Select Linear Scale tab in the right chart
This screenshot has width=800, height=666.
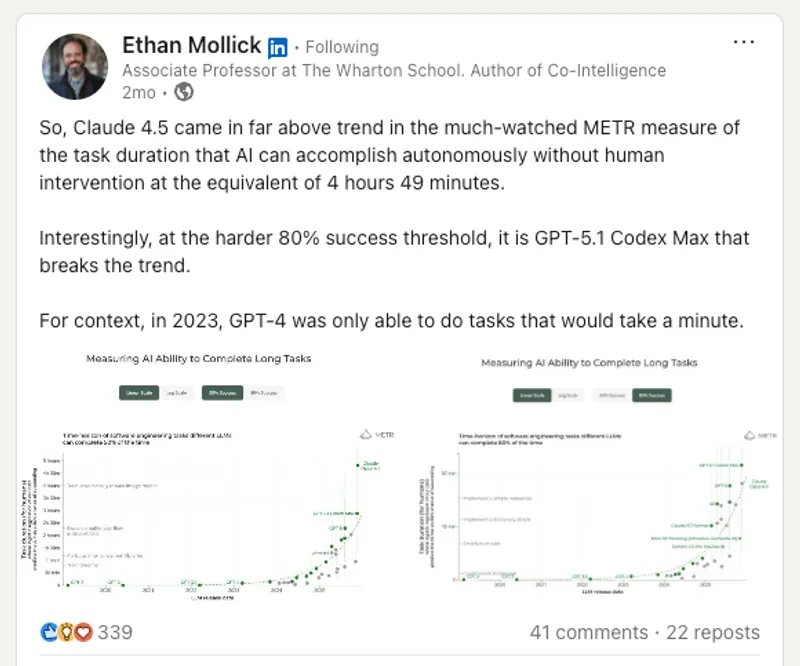coord(531,396)
